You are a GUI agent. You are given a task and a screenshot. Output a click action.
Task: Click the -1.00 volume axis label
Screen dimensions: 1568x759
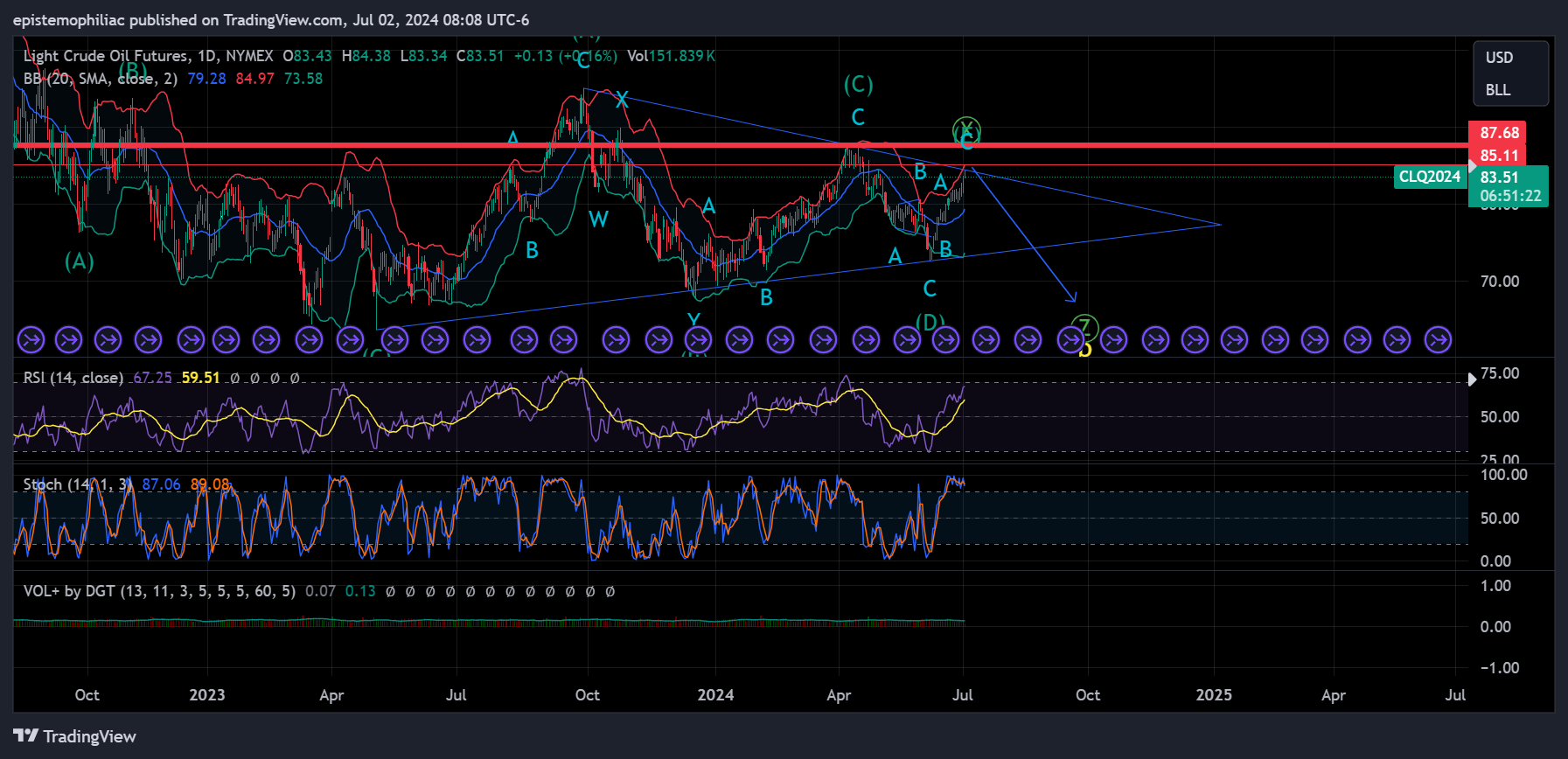pos(1500,668)
